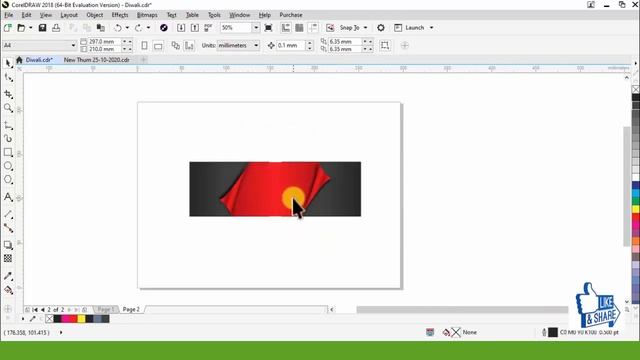Click the page width 297.0 mm field
The height and width of the screenshot is (360, 640).
104,42
